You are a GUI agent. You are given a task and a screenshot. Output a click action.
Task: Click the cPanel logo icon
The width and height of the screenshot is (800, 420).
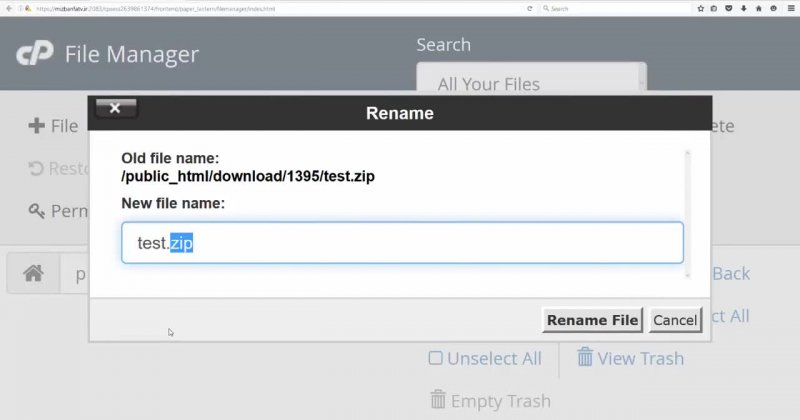tap(35, 54)
